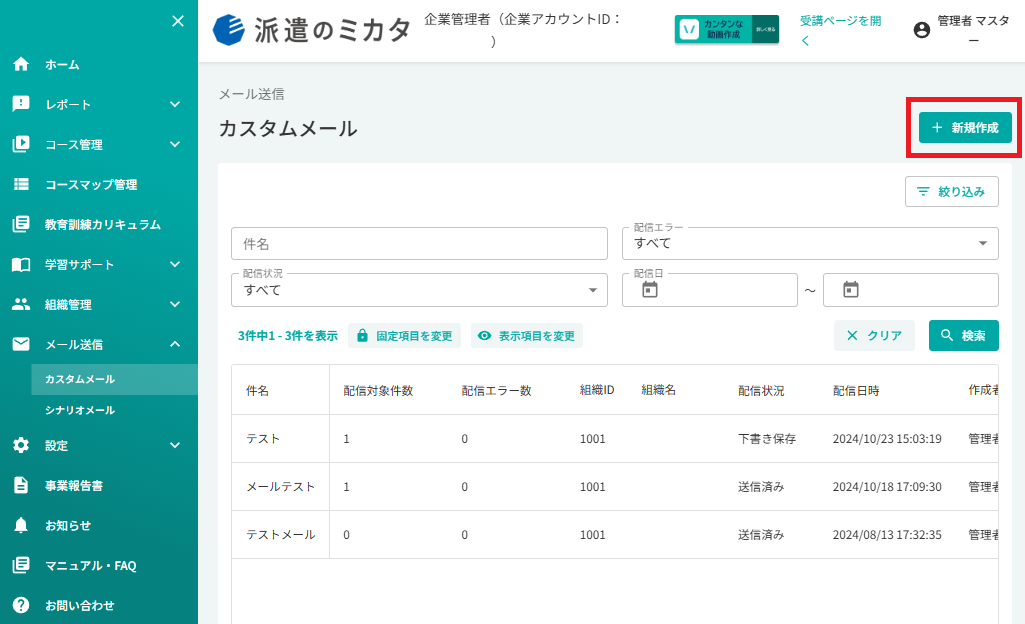Expand the 組織管理 menu chevron
This screenshot has width=1025, height=624.
(x=175, y=304)
